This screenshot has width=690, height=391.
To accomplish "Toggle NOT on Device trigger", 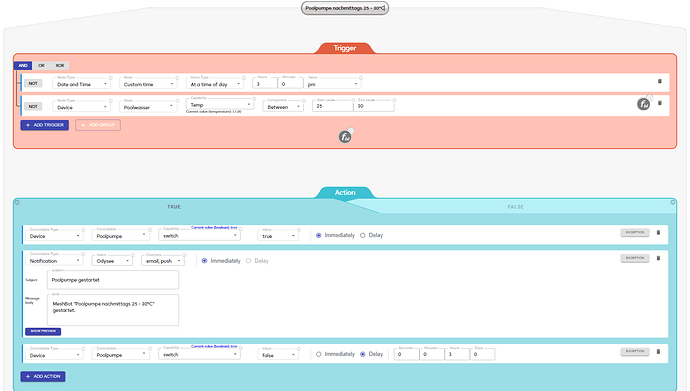I will pyautogui.click(x=33, y=106).
